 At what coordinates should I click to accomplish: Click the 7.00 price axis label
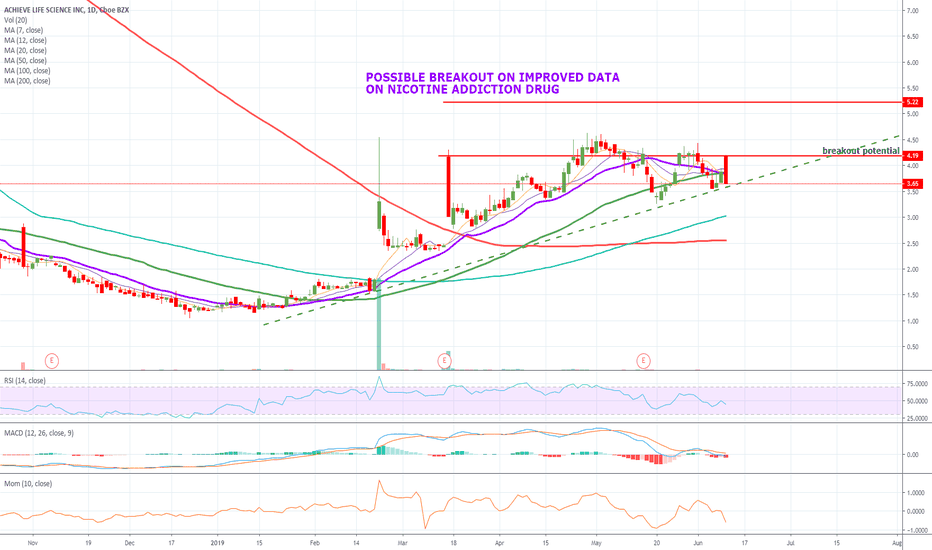912,11
